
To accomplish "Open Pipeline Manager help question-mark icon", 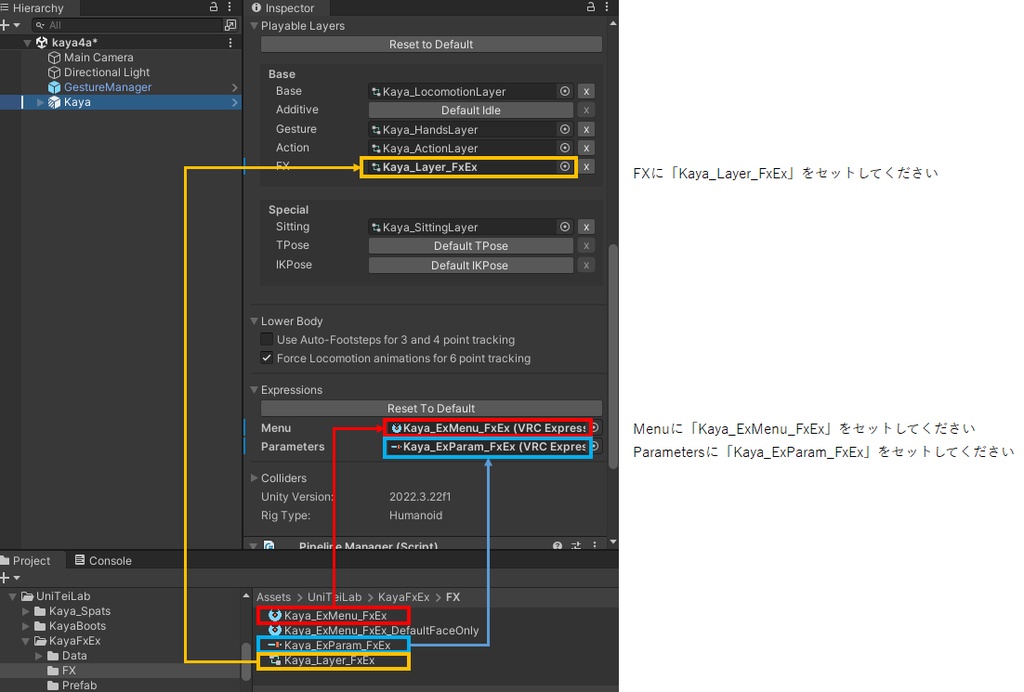I will tap(557, 546).
